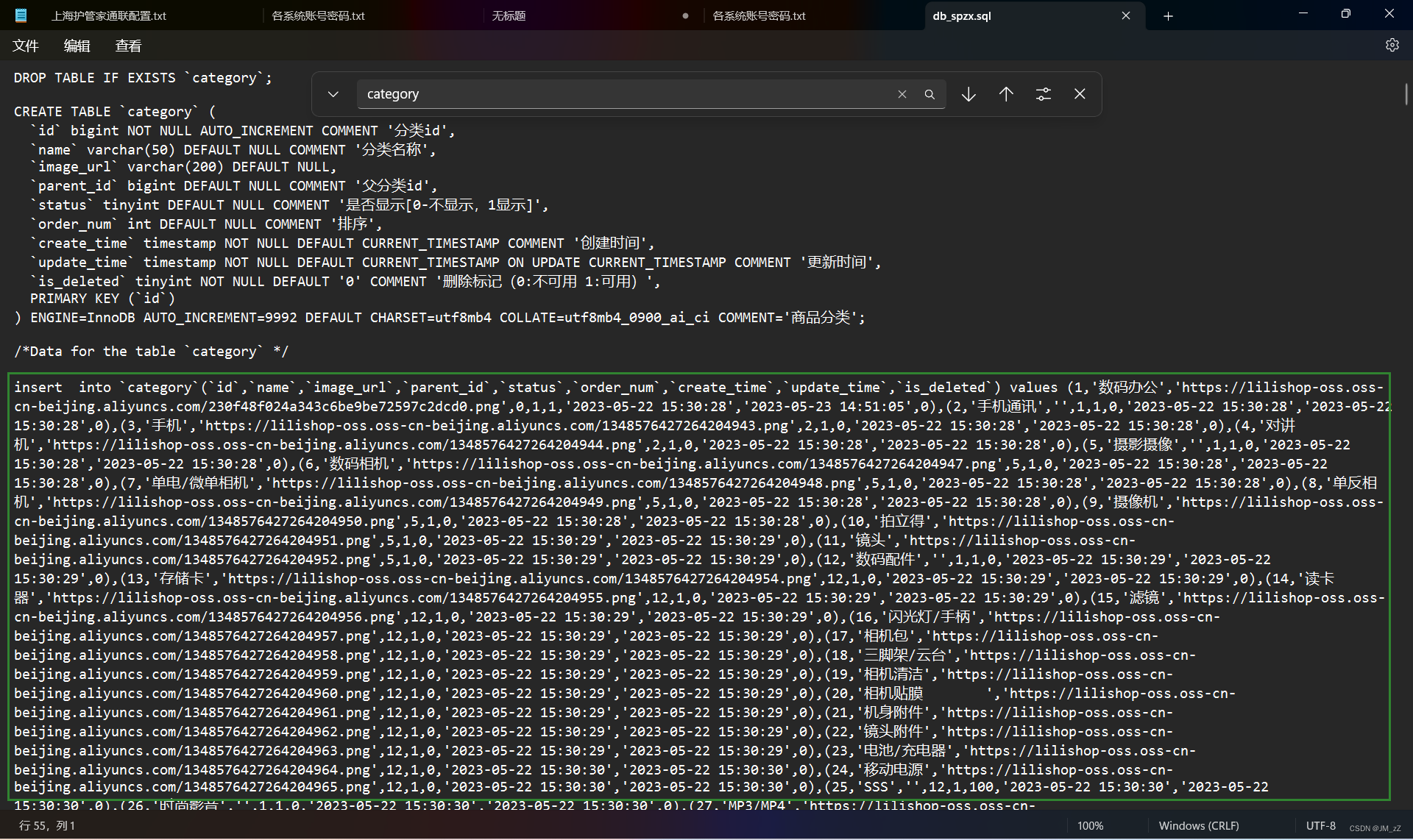
Task: Click the find next down arrow
Action: (968, 94)
